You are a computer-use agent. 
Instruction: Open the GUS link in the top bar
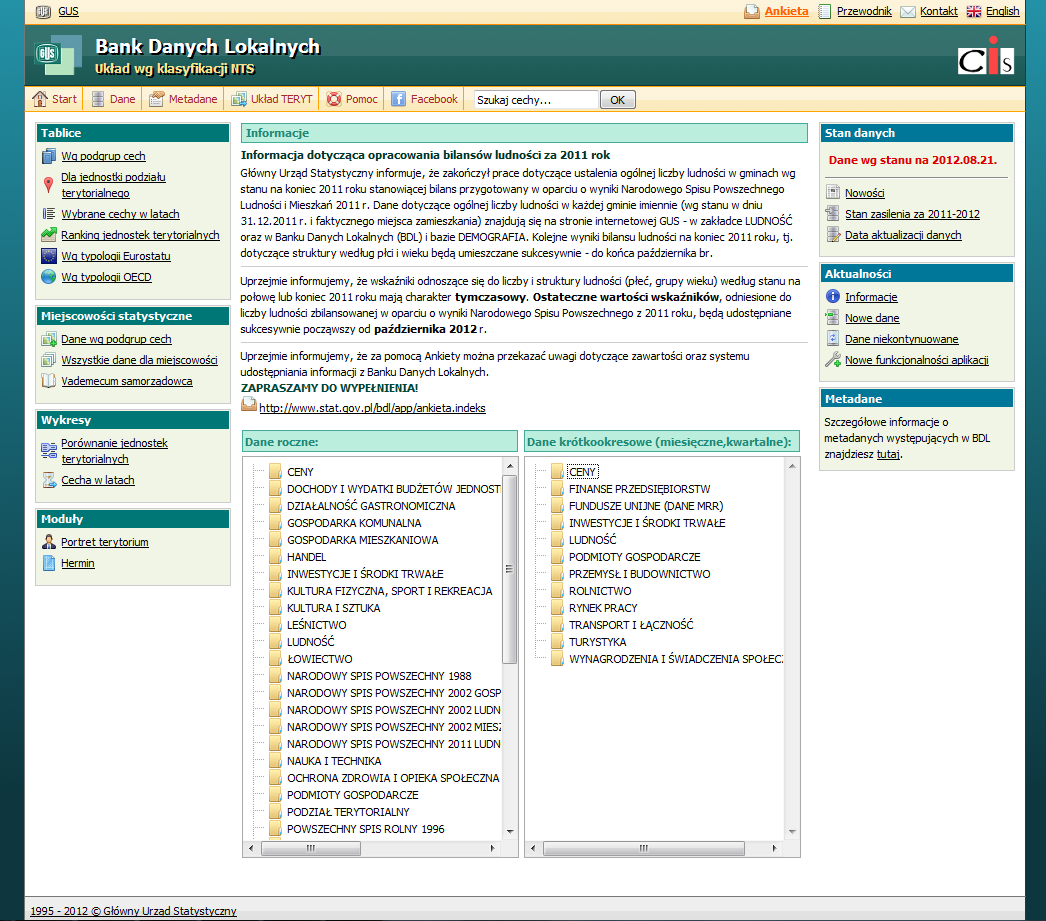point(68,11)
